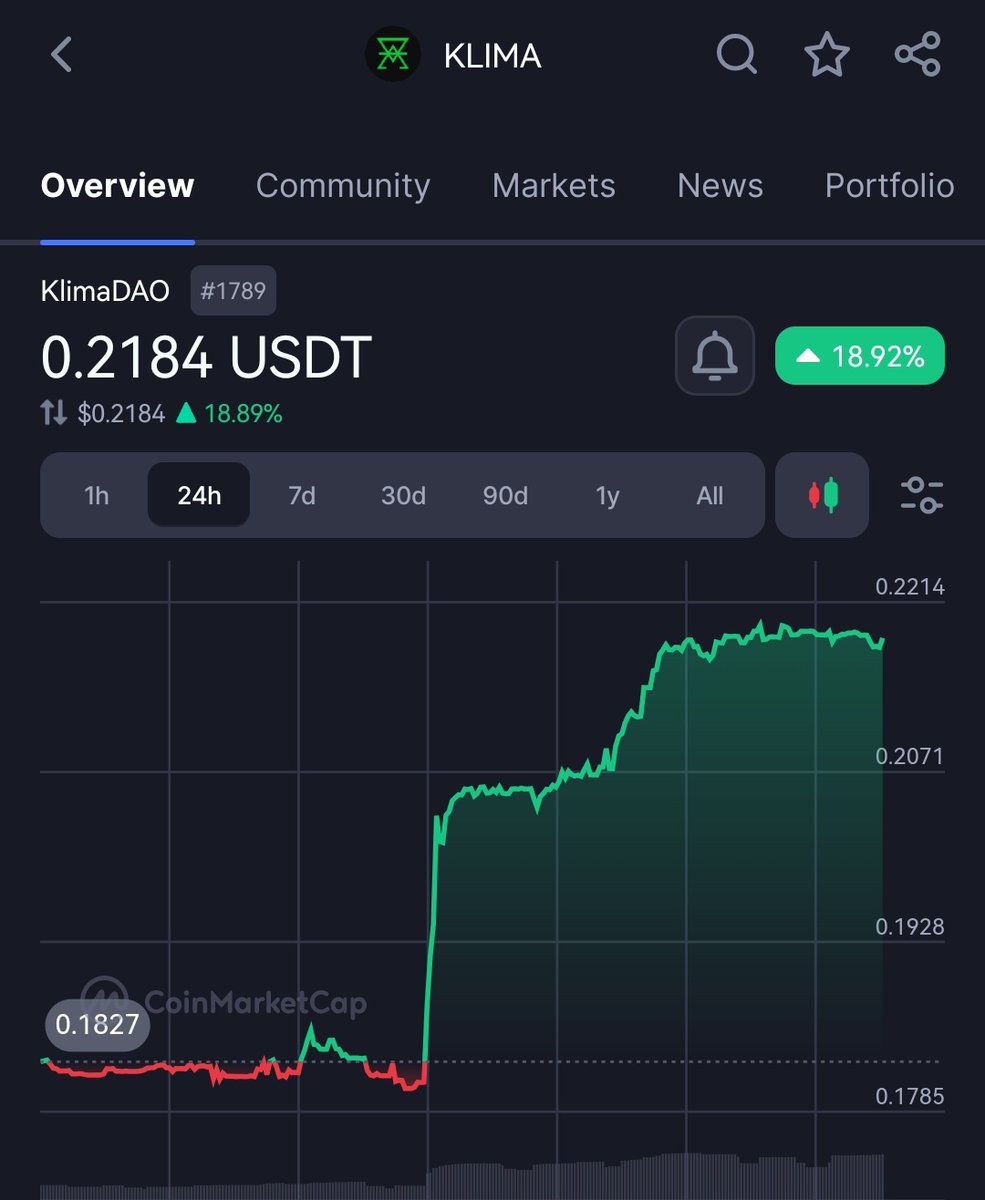This screenshot has width=985, height=1200.
Task: Select the 1h time range
Action: [x=96, y=495]
